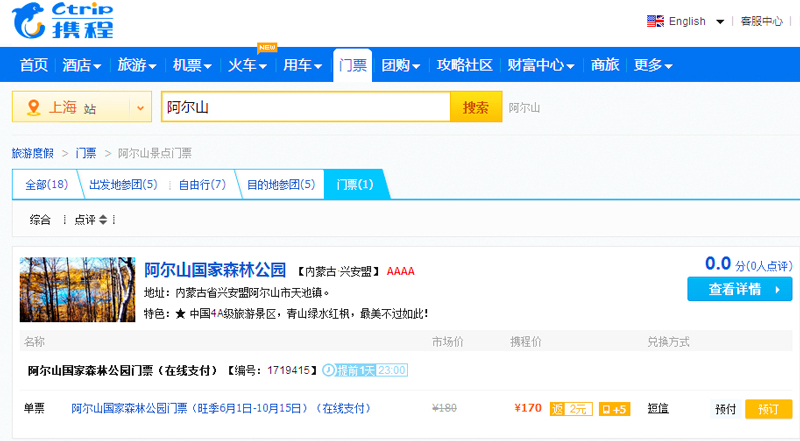This screenshot has width=800, height=441.
Task: Click the orange 预订 button
Action: pyautogui.click(x=768, y=409)
